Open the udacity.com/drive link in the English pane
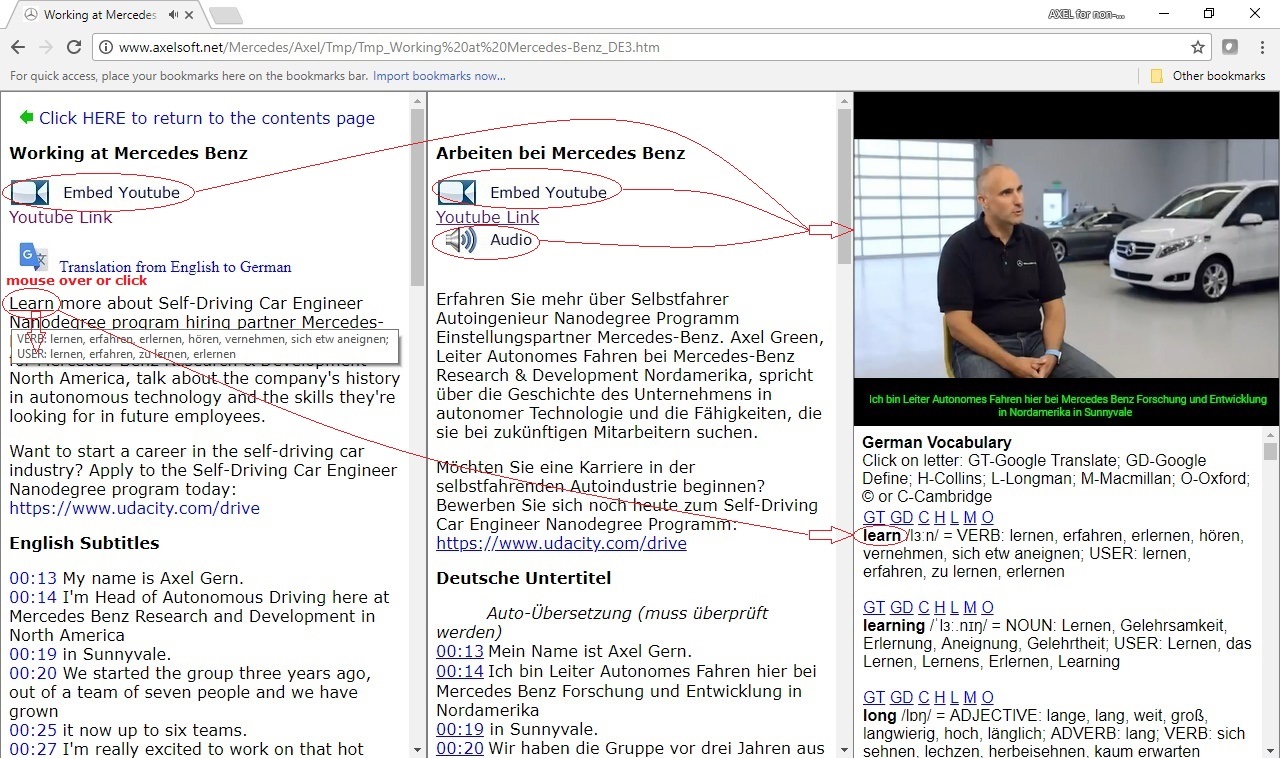This screenshot has height=758, width=1280. point(134,508)
